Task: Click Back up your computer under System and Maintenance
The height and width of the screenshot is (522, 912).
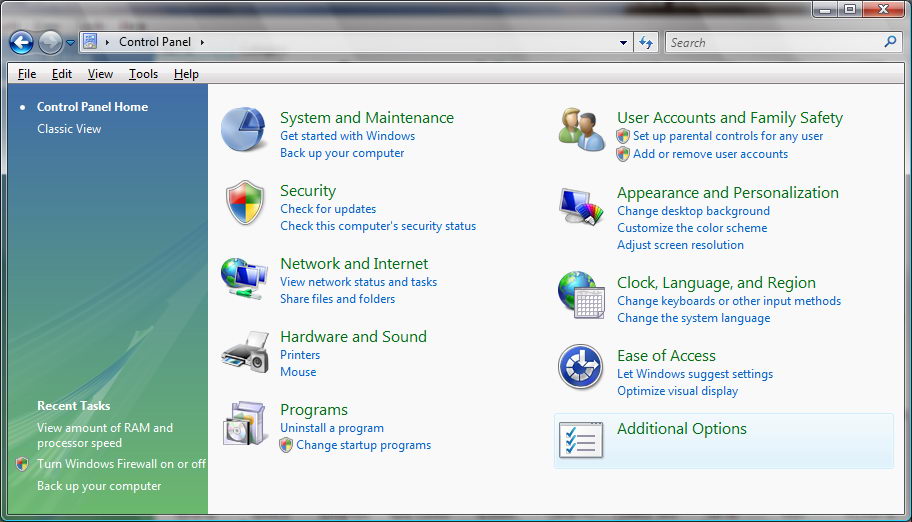Action: point(342,153)
